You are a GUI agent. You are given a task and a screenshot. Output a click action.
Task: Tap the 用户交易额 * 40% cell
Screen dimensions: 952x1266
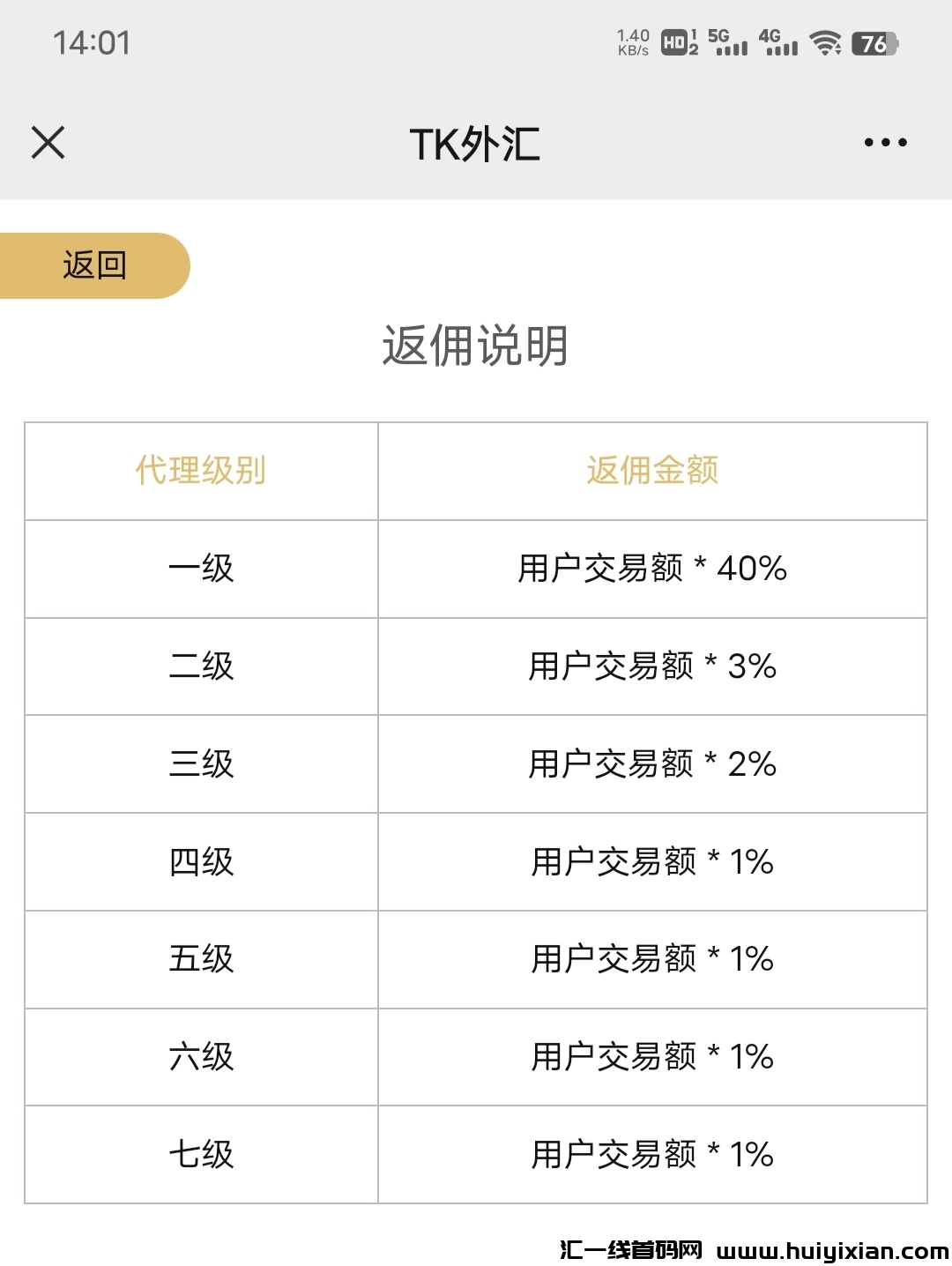click(x=652, y=569)
